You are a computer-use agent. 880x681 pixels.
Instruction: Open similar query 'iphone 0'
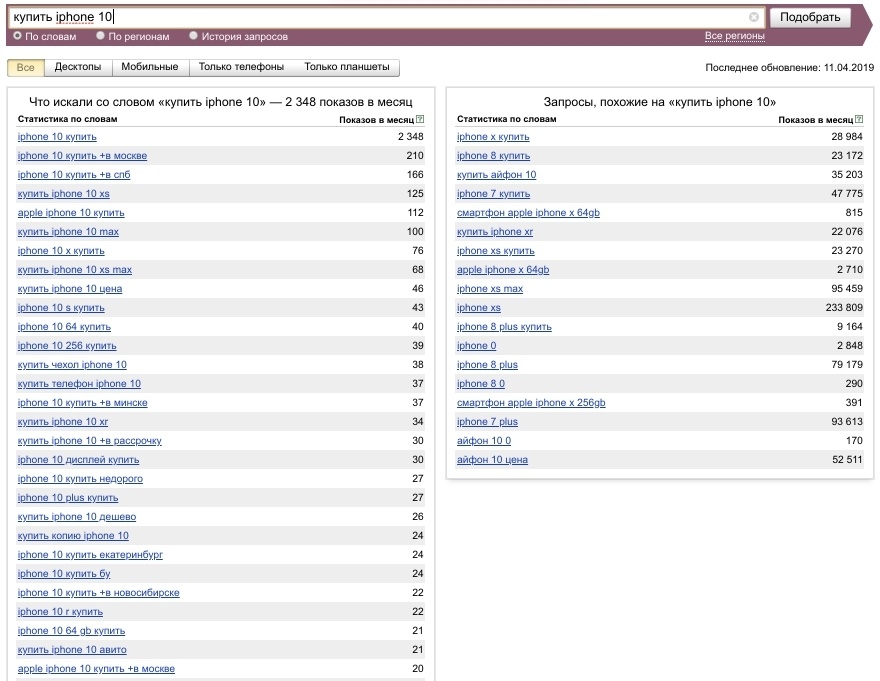(477, 346)
